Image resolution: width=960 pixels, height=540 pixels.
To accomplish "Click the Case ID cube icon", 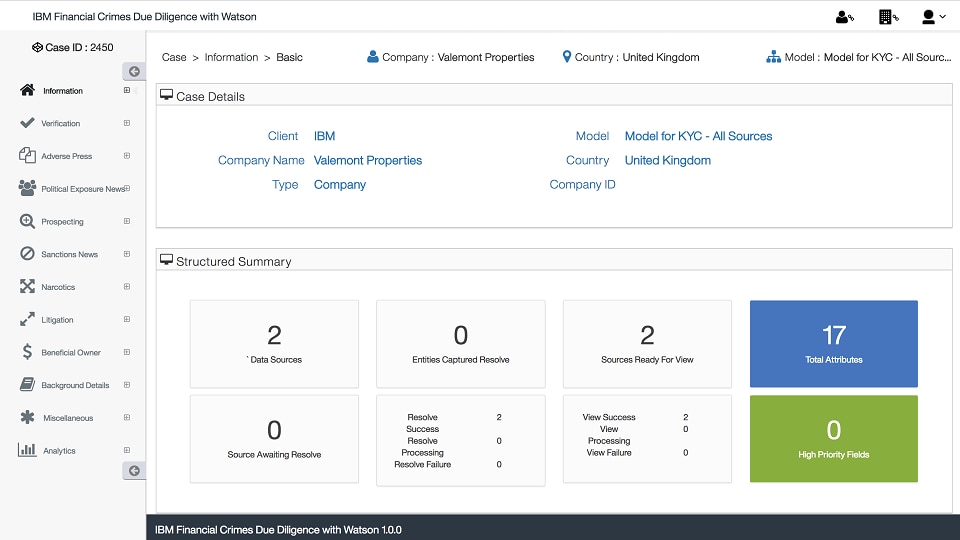I will point(37,47).
